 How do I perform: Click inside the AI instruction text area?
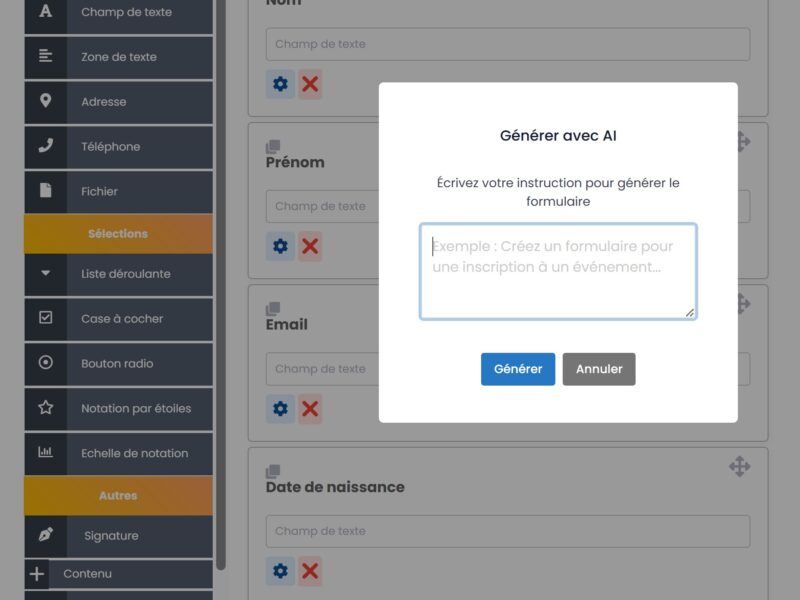point(557,270)
